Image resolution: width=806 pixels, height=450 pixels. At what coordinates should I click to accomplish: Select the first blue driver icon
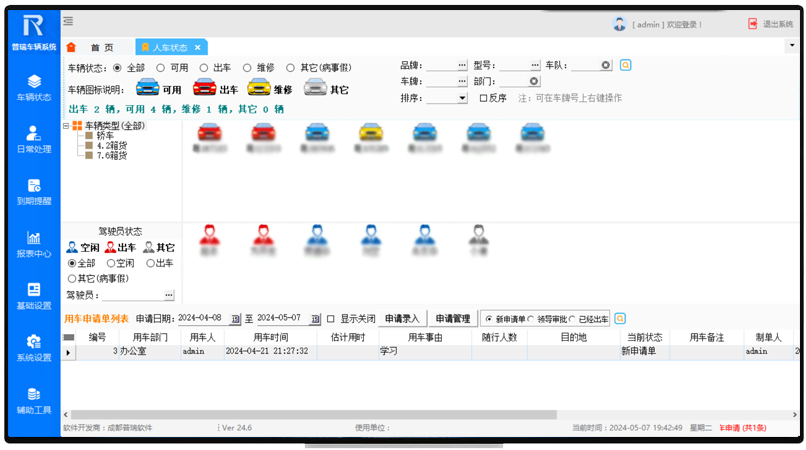[317, 235]
